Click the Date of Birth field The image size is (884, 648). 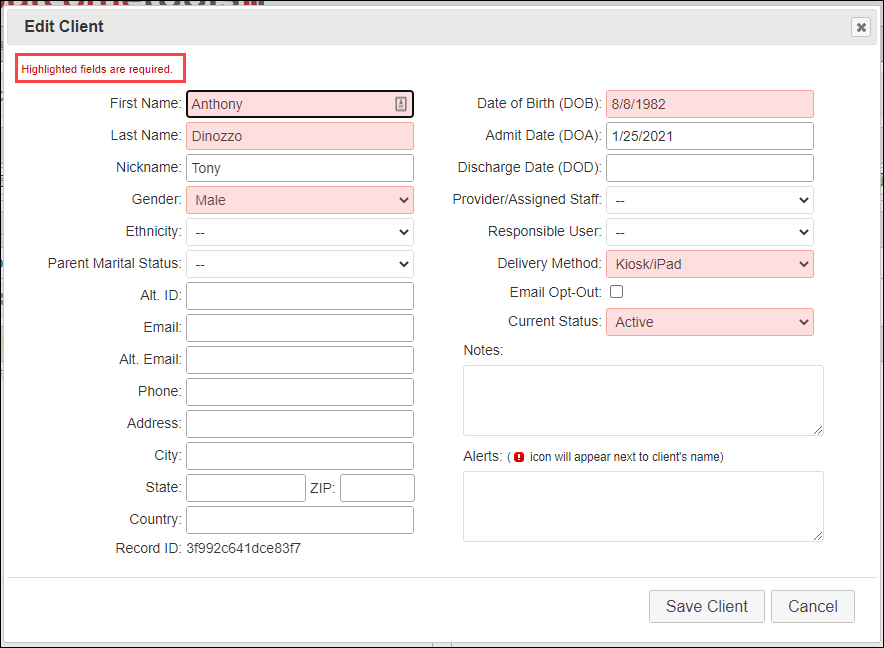click(710, 104)
